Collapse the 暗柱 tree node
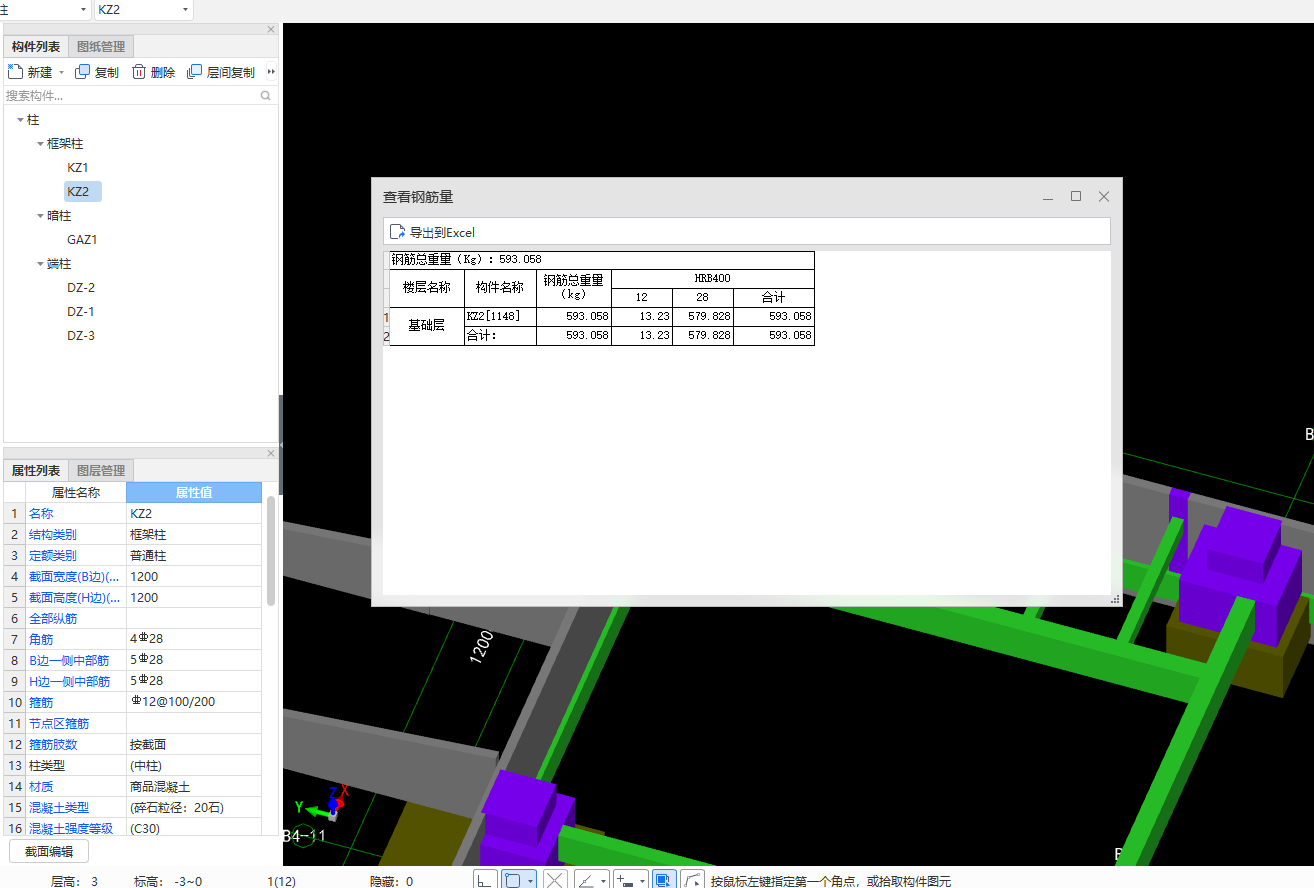Image resolution: width=1314 pixels, height=888 pixels. [40, 216]
